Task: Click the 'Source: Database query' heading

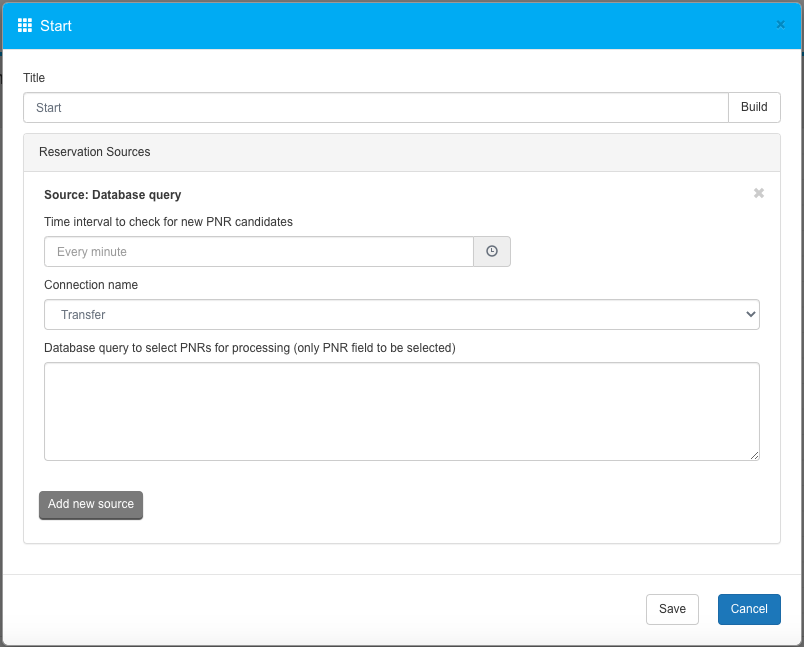Action: [112, 195]
